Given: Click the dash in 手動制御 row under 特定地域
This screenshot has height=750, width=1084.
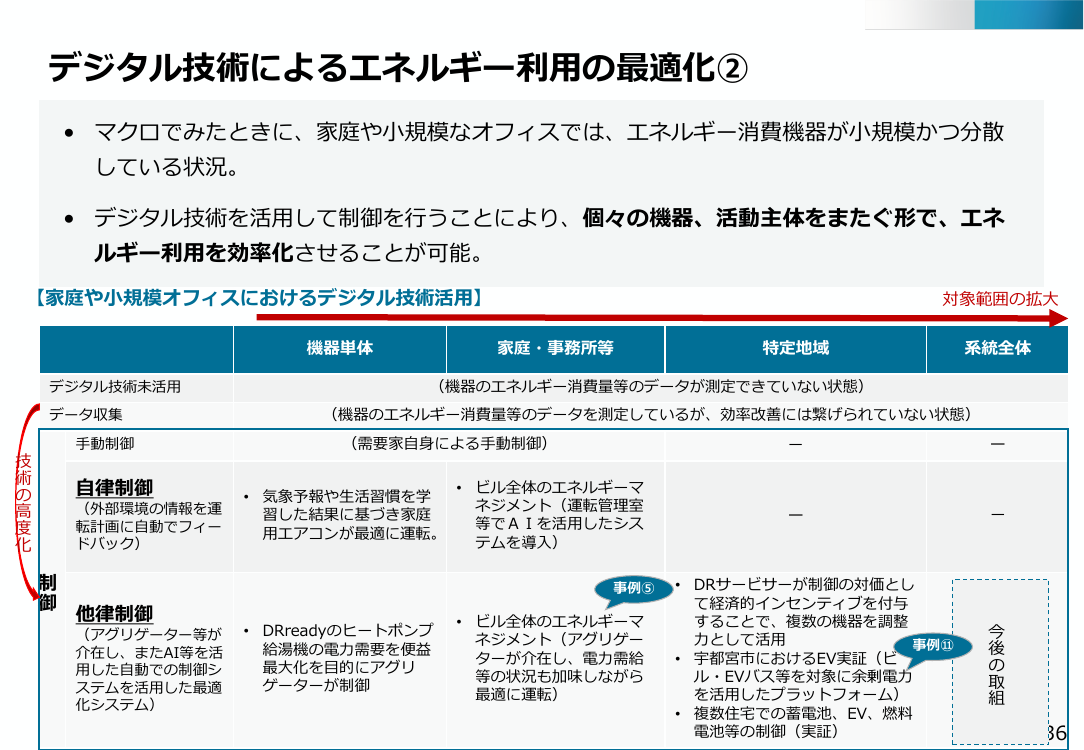Looking at the screenshot, I should click(x=796, y=444).
